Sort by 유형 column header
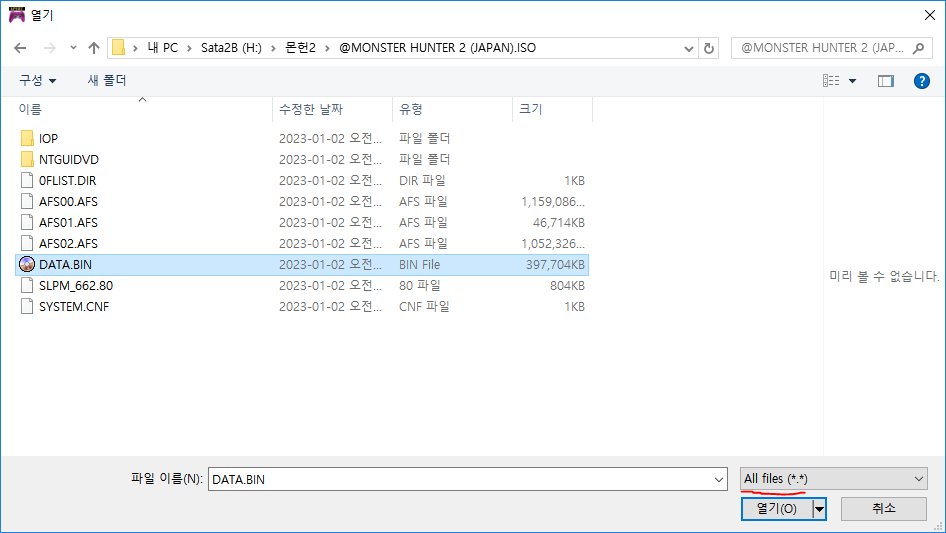The width and height of the screenshot is (946, 533). pos(411,109)
